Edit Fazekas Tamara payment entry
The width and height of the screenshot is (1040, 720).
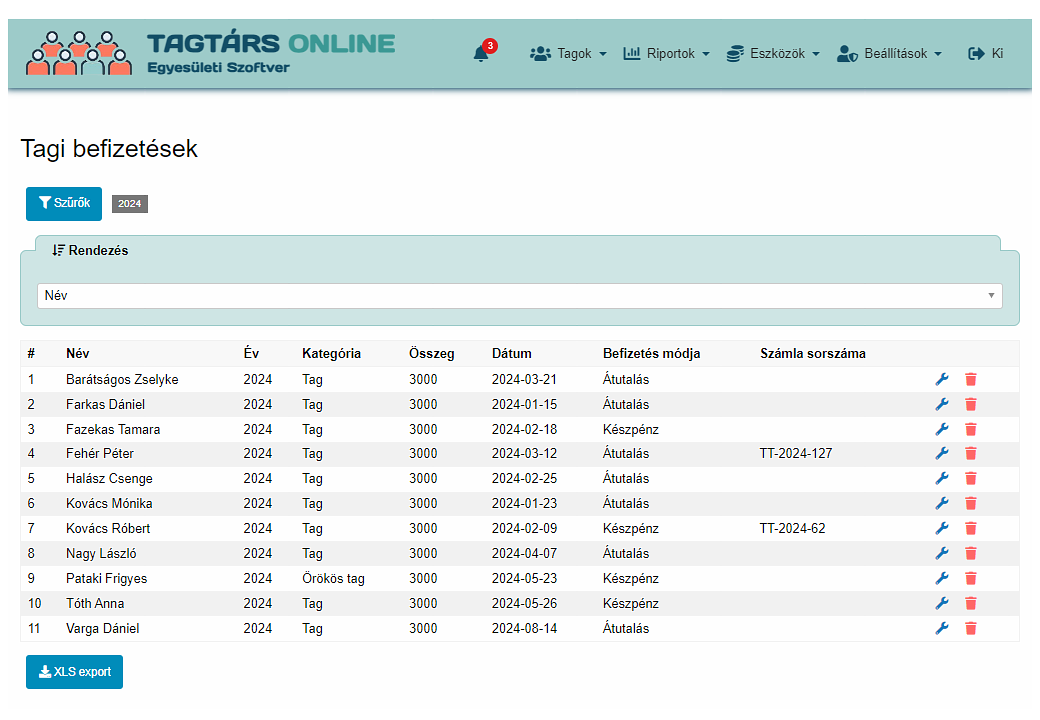pyautogui.click(x=942, y=429)
